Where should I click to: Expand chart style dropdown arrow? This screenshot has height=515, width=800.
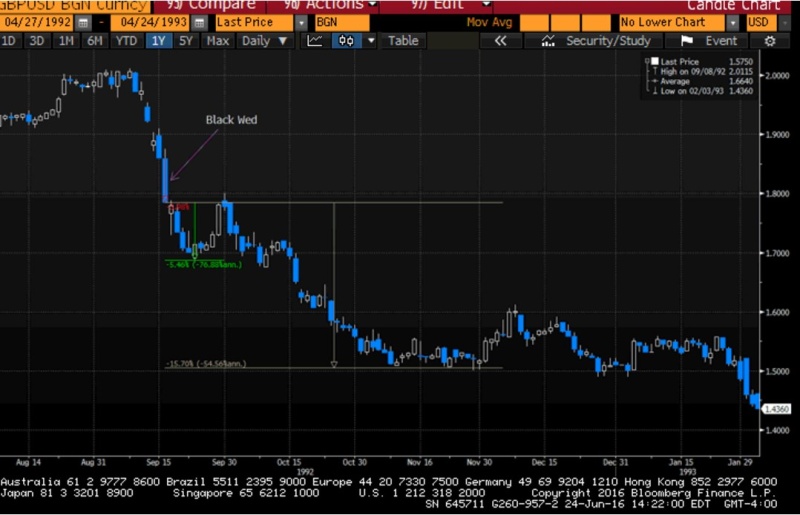(371, 41)
